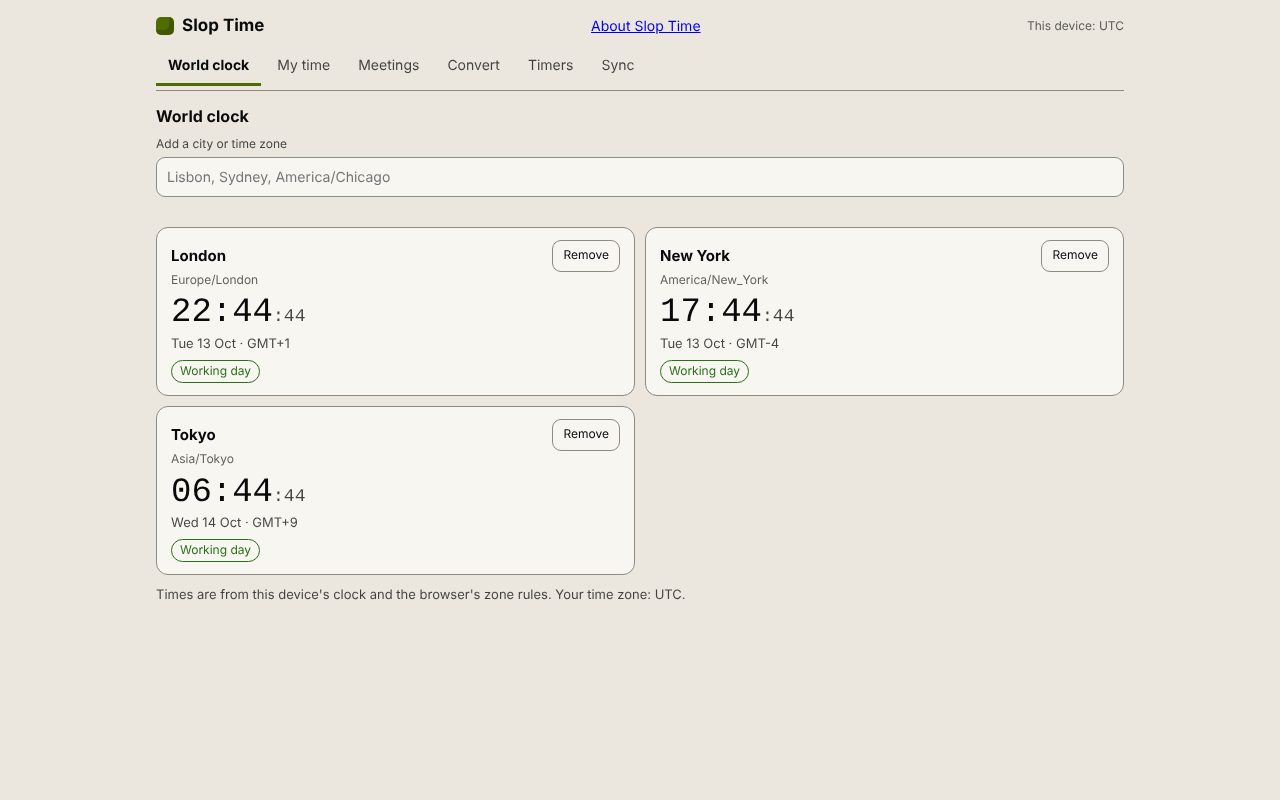Click the Tokyo 06:44 time display
Viewport: 1280px width, 800px height.
pos(238,491)
